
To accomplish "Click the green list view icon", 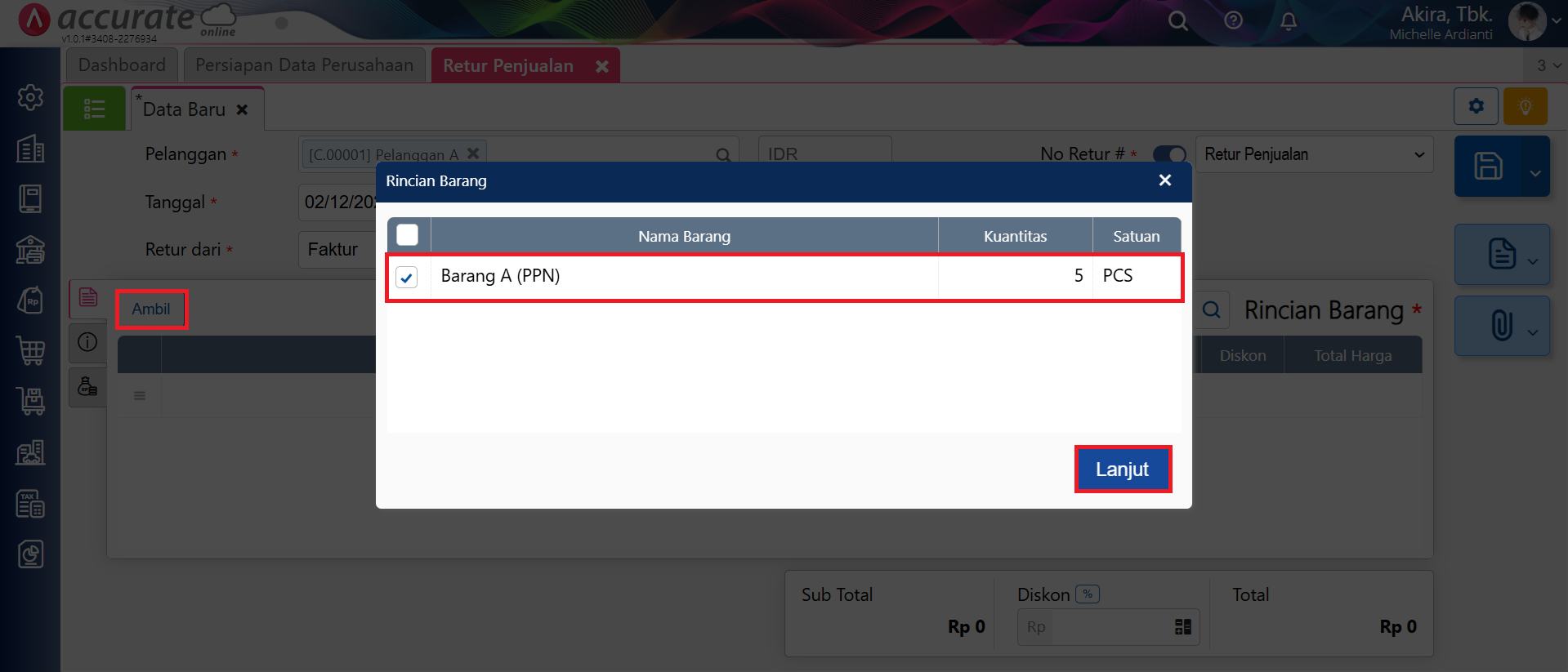I will pos(94,109).
